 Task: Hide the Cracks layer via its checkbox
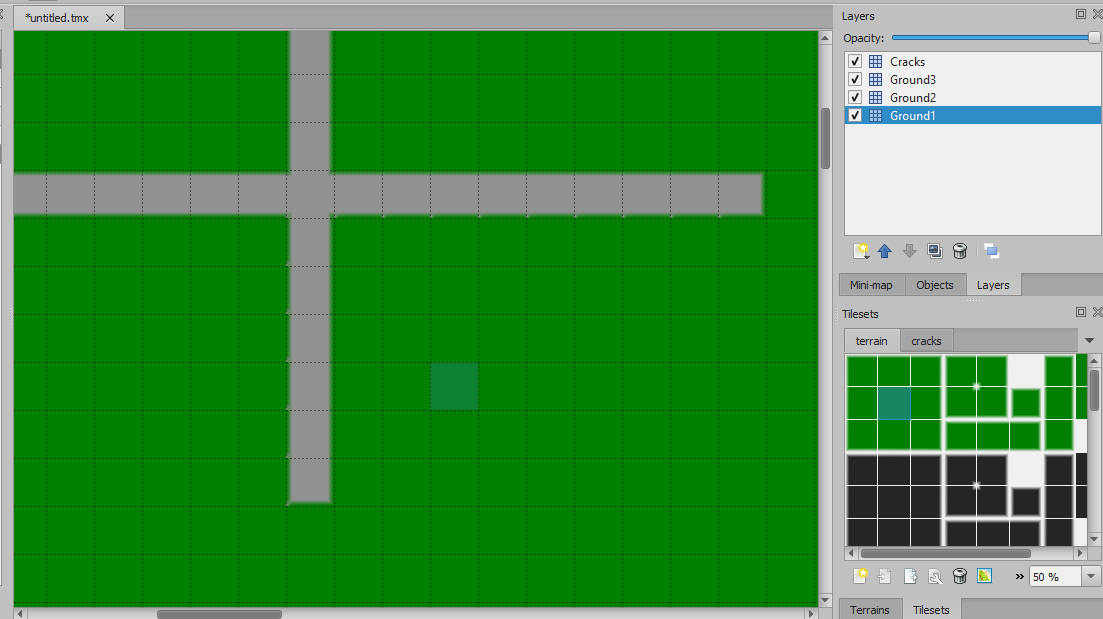tap(855, 62)
